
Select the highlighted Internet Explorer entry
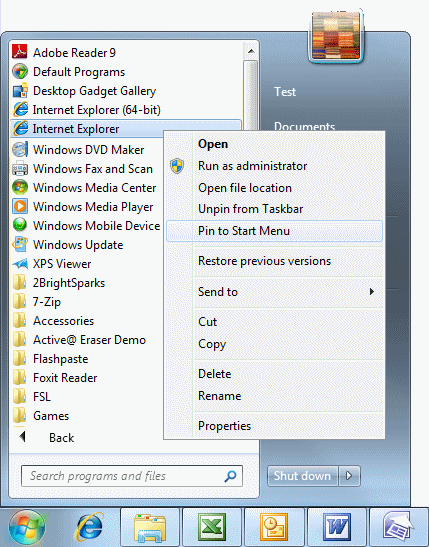[126, 129]
